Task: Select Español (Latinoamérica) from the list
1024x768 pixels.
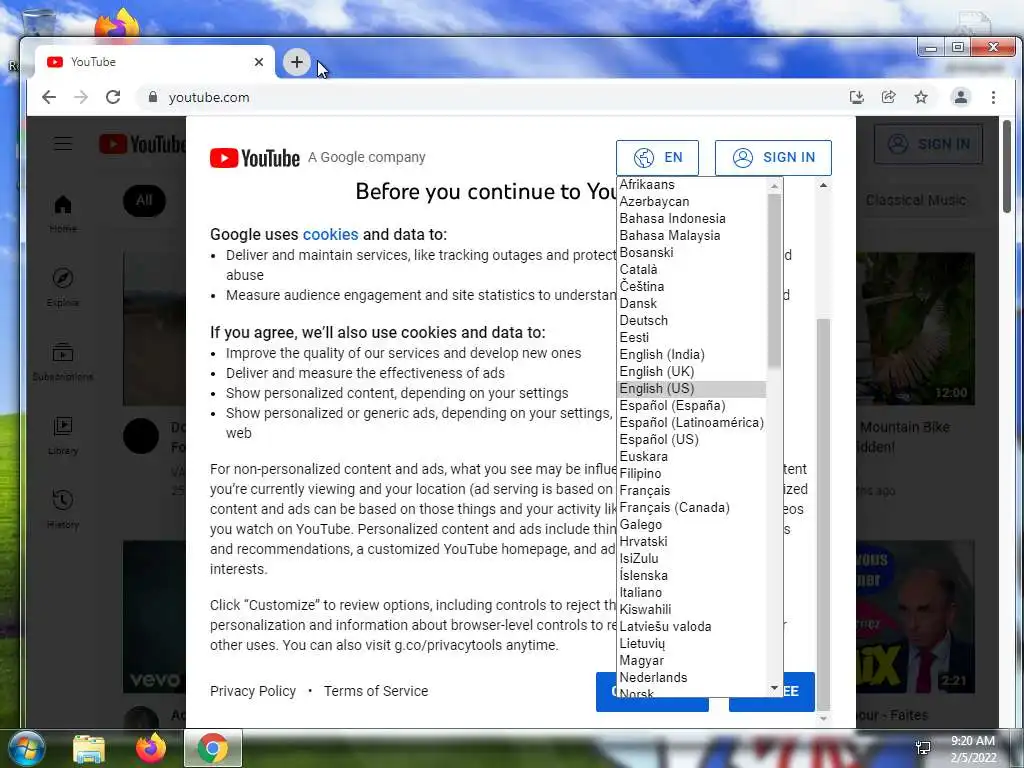Action: [692, 423]
